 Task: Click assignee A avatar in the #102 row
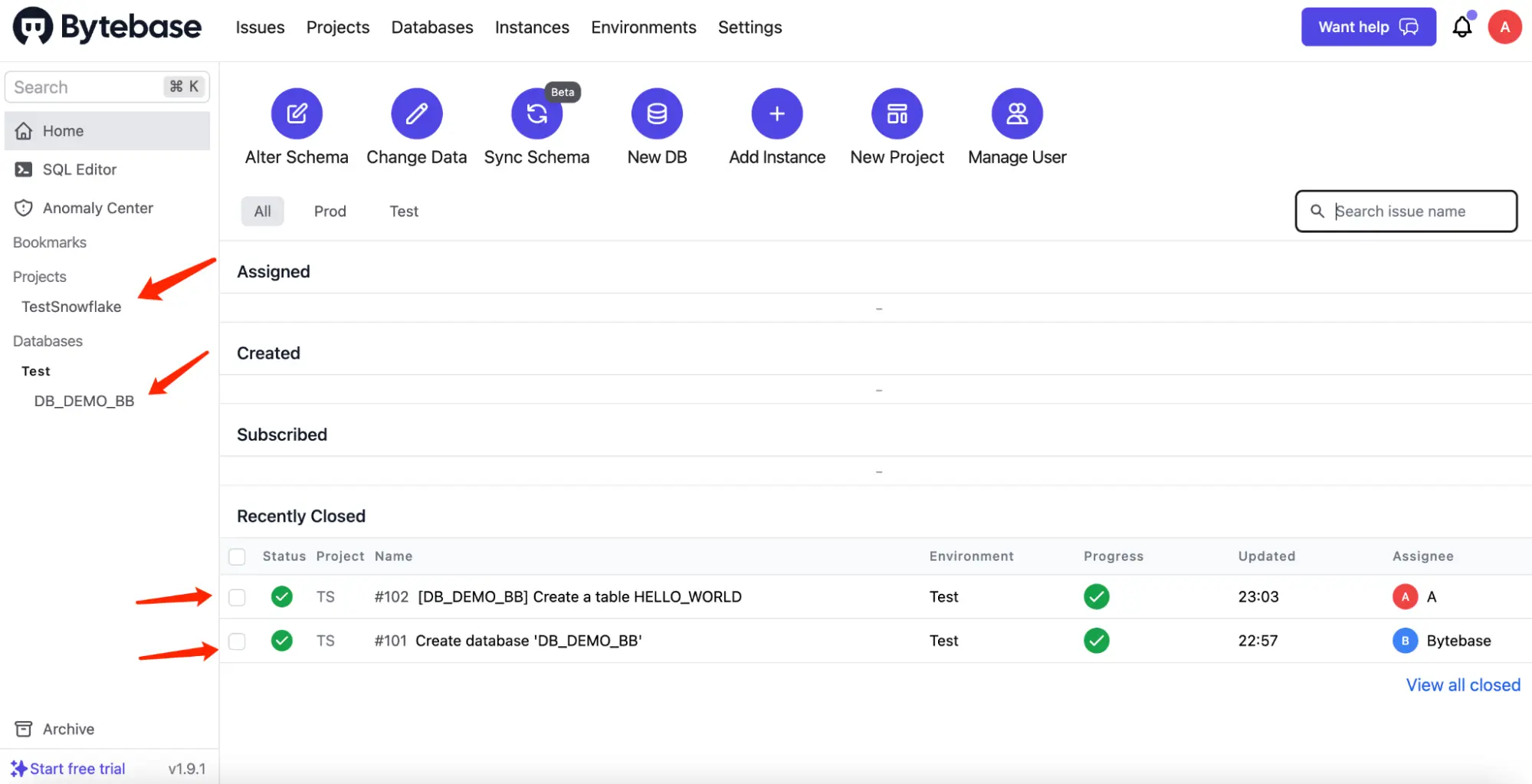(1405, 596)
